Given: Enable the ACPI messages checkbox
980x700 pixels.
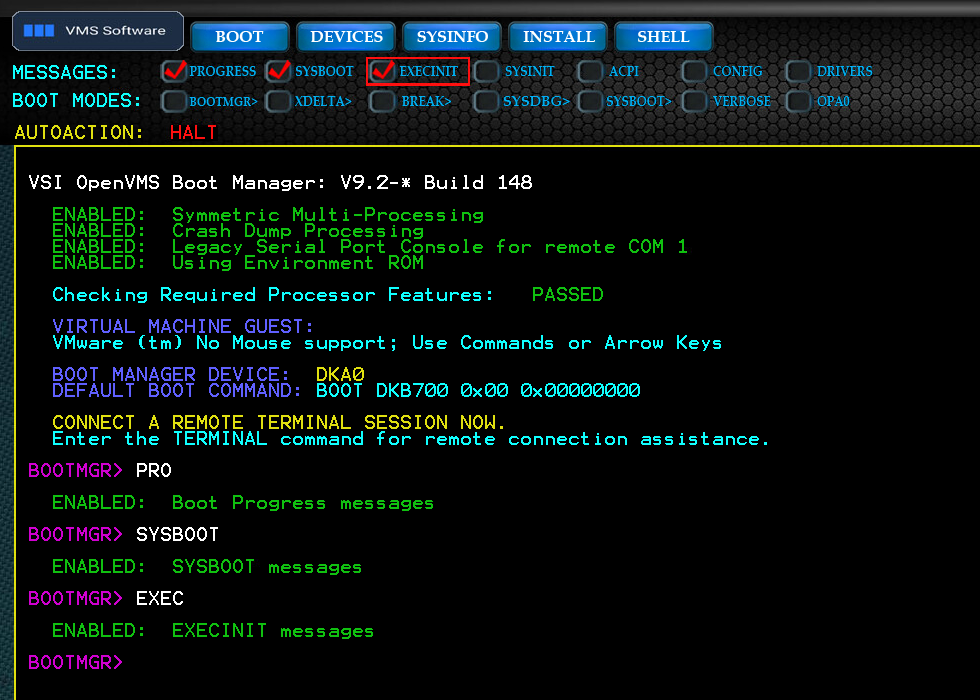Looking at the screenshot, I should tap(590, 71).
